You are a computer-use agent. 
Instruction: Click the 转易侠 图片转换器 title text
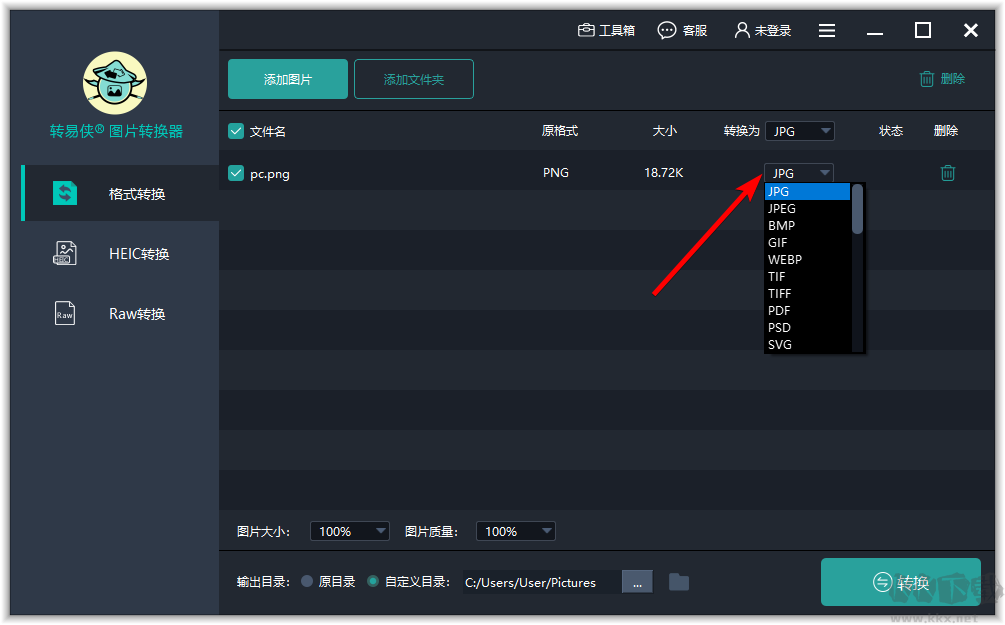(x=116, y=131)
